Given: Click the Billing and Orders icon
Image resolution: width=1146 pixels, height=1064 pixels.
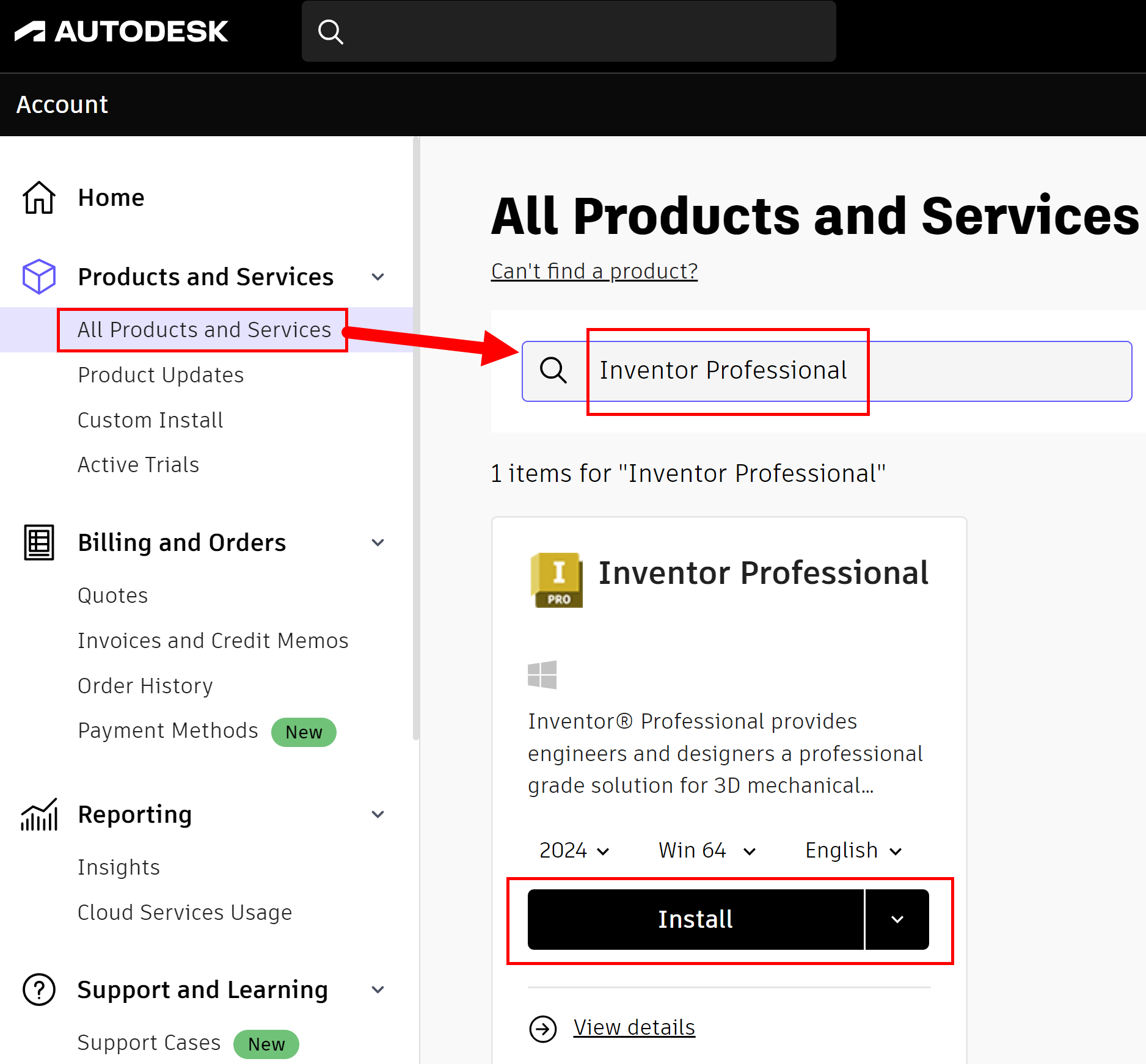Looking at the screenshot, I should [x=38, y=542].
